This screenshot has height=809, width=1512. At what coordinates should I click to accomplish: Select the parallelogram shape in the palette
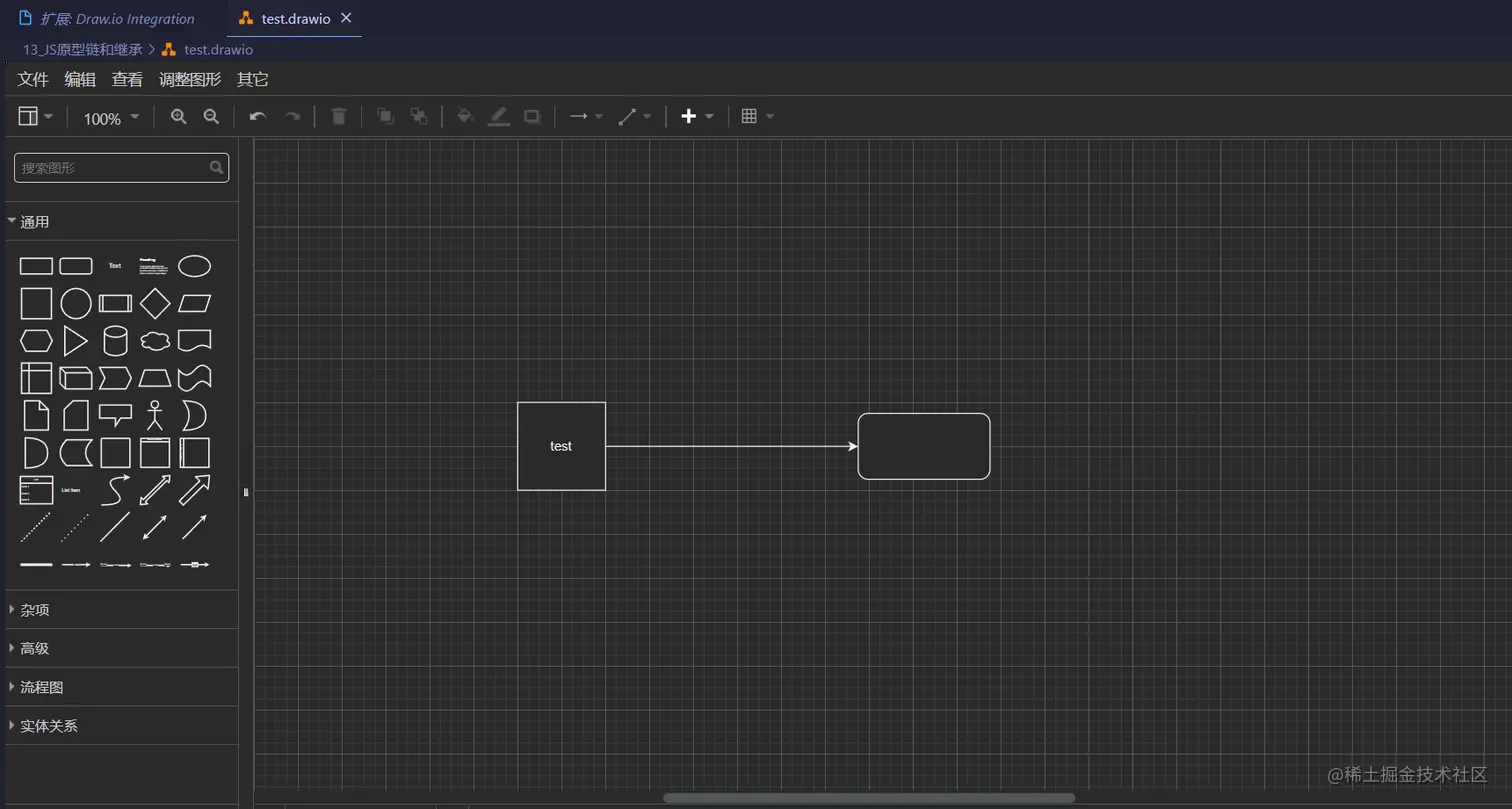tap(194, 303)
